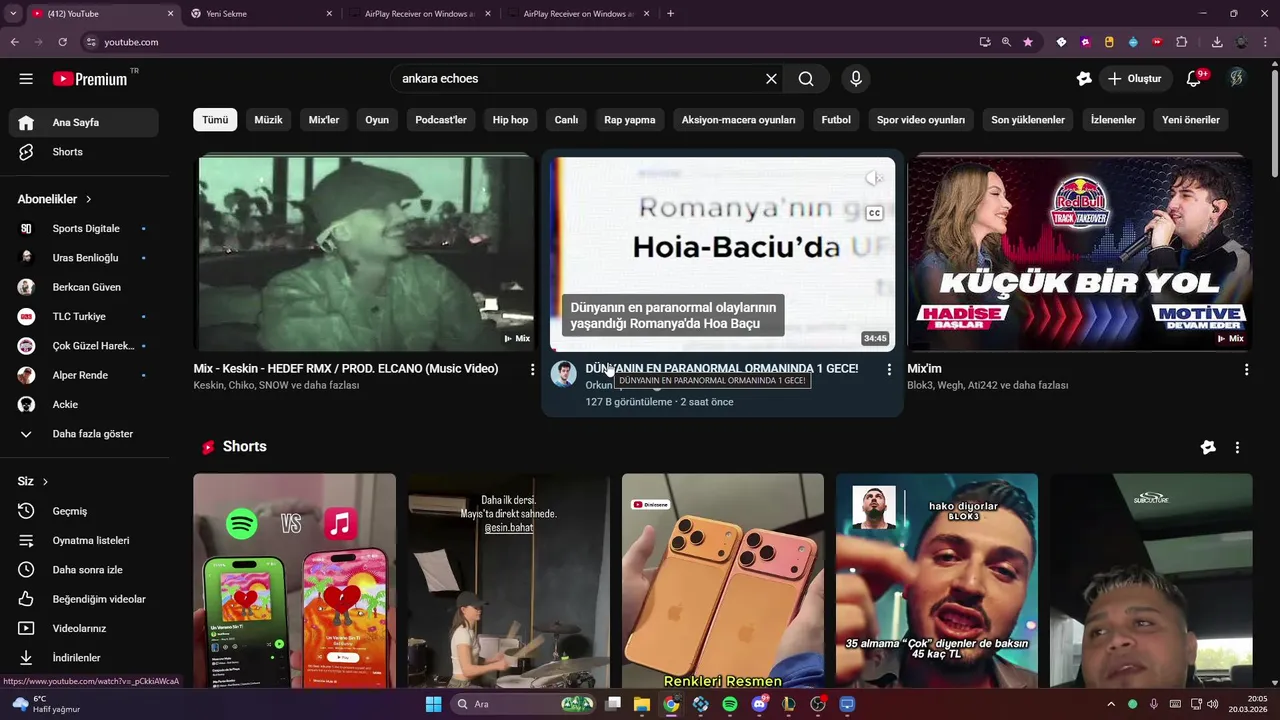Select the Canlı filter chip
This screenshot has width=1280, height=720.
[x=566, y=120]
